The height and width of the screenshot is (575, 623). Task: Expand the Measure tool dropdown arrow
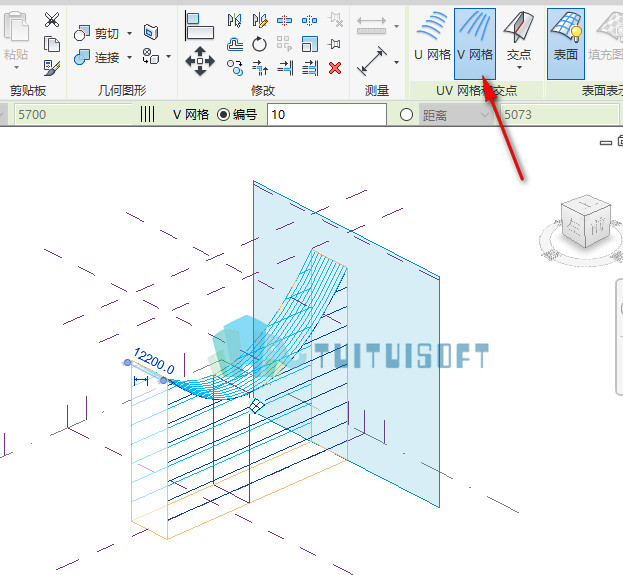(x=396, y=26)
